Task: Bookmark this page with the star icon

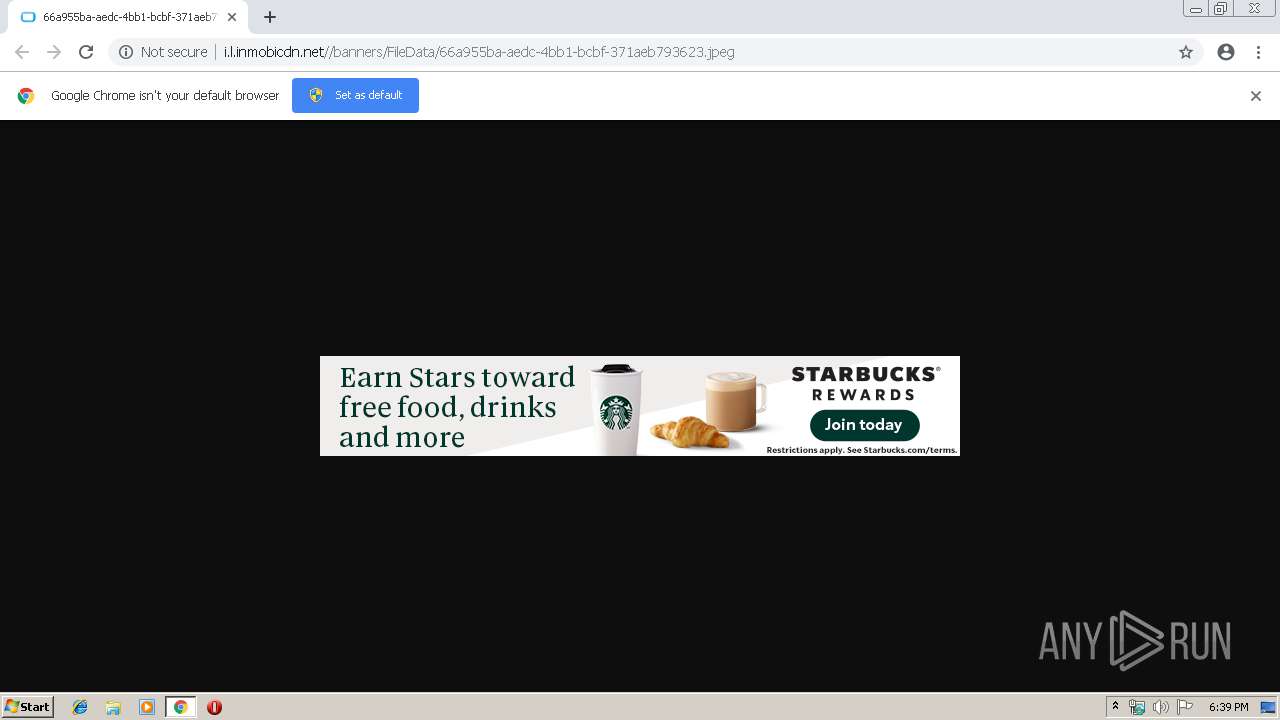Action: click(1186, 52)
